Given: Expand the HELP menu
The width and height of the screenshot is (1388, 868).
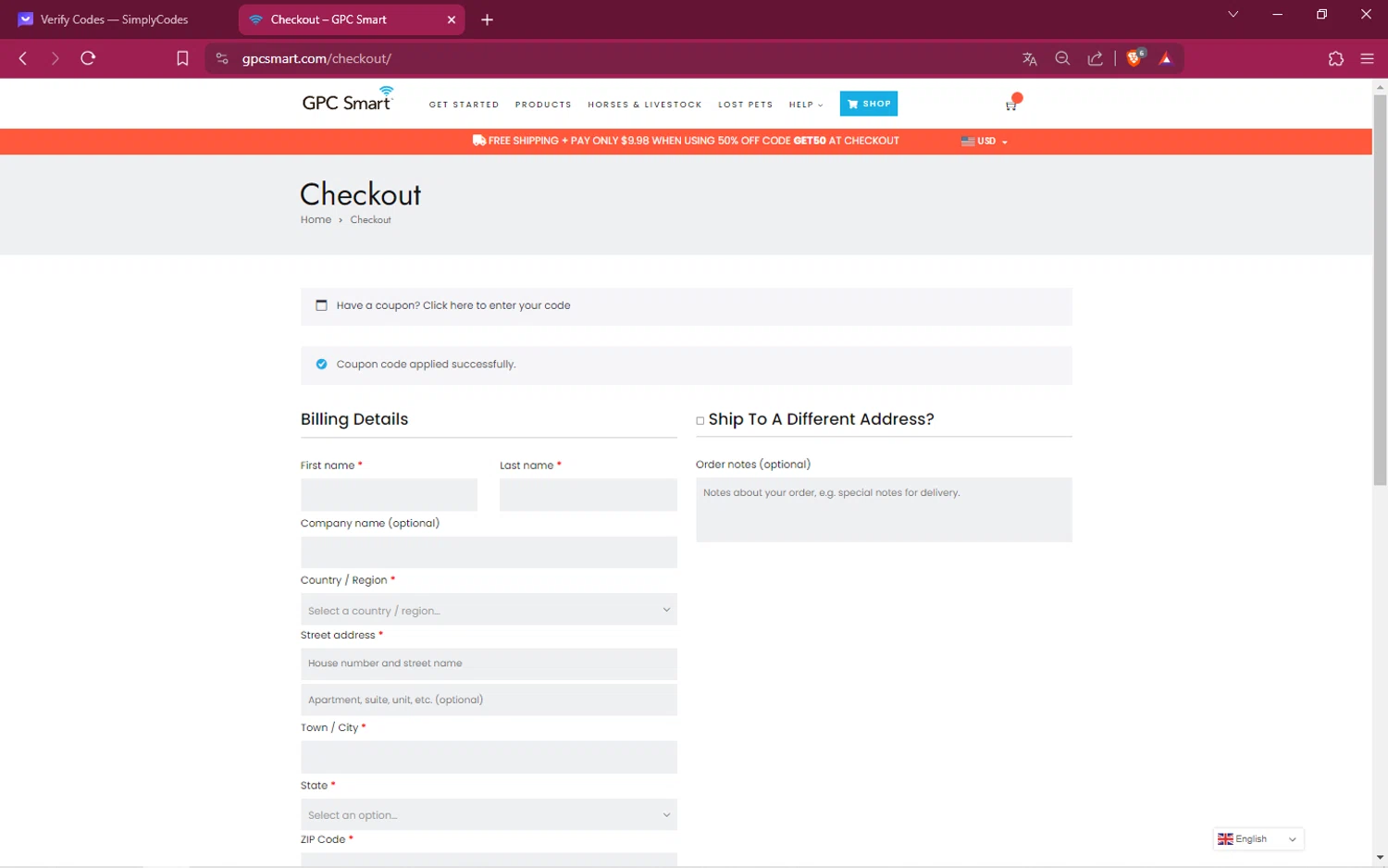Looking at the screenshot, I should [x=805, y=105].
